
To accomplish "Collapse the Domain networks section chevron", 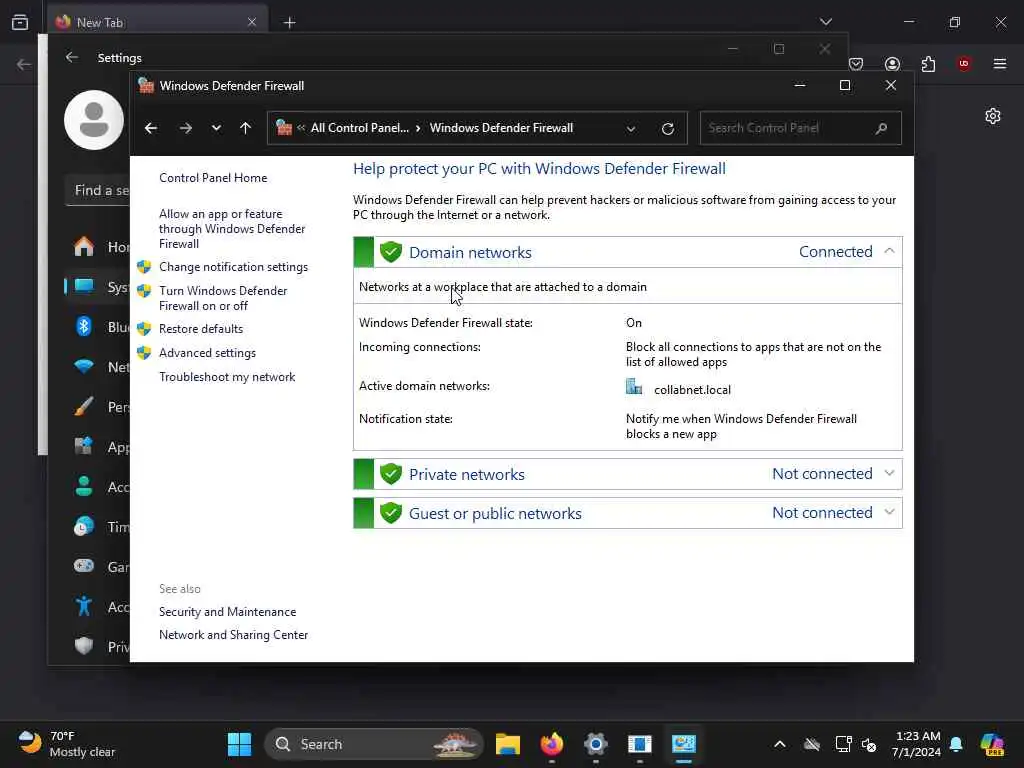I will pos(889,251).
